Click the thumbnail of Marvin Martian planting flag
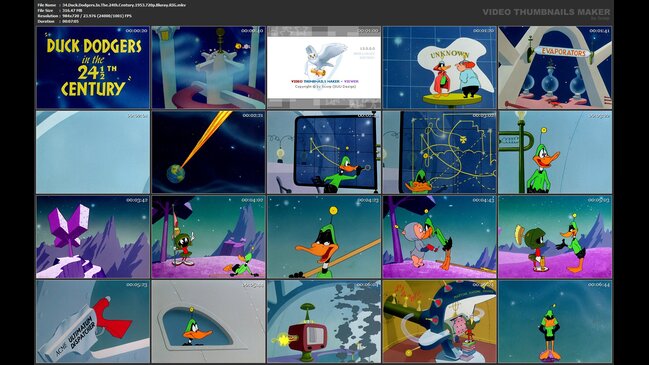 (208, 237)
